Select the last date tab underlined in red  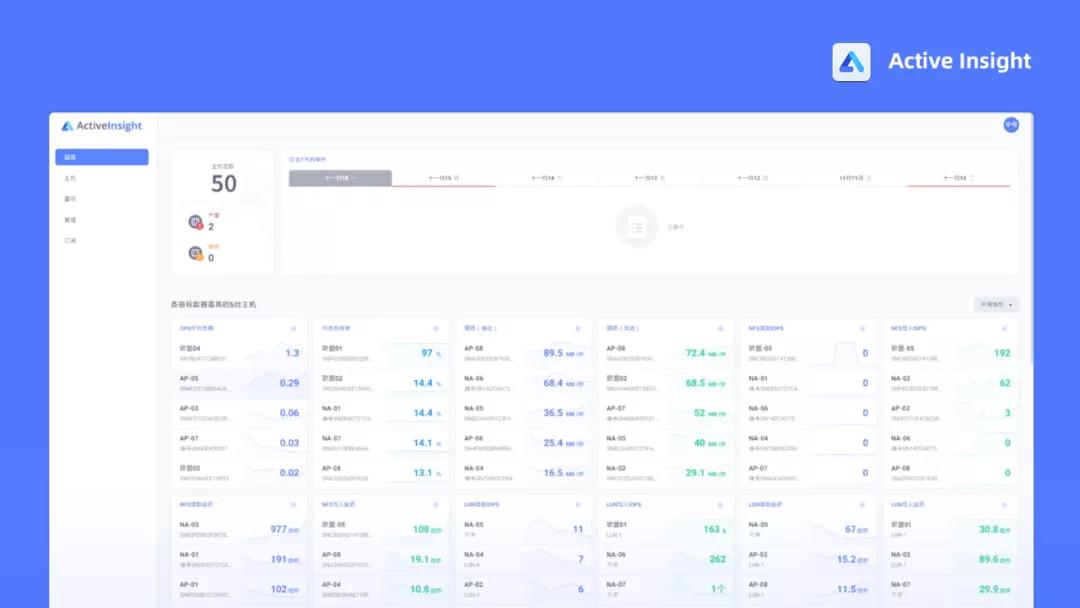[x=958, y=178]
